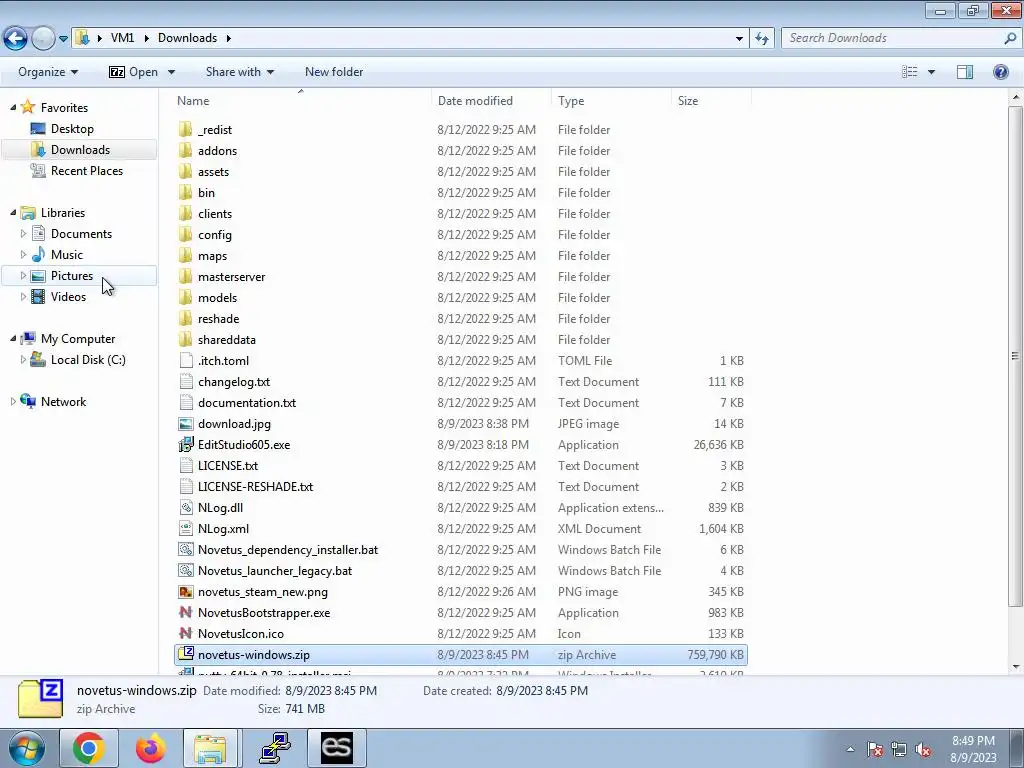Select the LICENSE-RESHADE.txt file name

click(255, 487)
